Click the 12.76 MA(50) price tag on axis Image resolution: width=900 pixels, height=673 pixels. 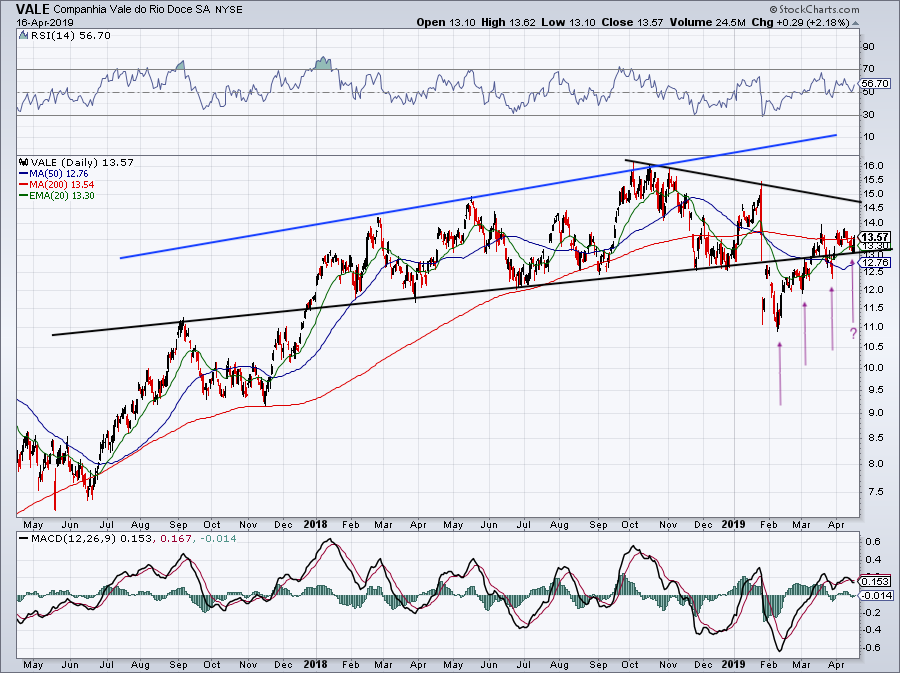click(x=876, y=262)
